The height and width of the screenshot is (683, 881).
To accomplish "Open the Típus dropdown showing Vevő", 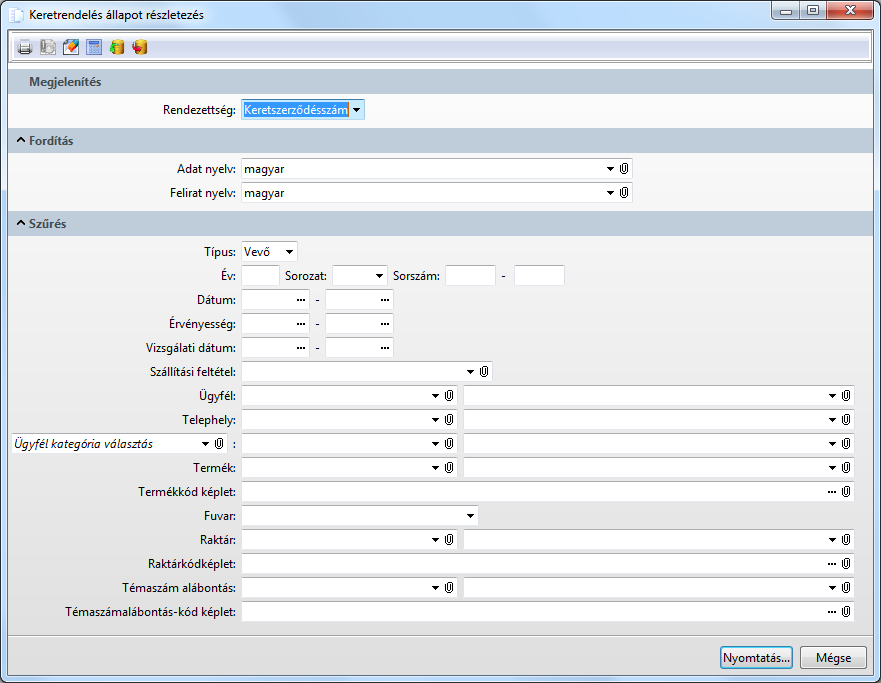I will tap(288, 252).
